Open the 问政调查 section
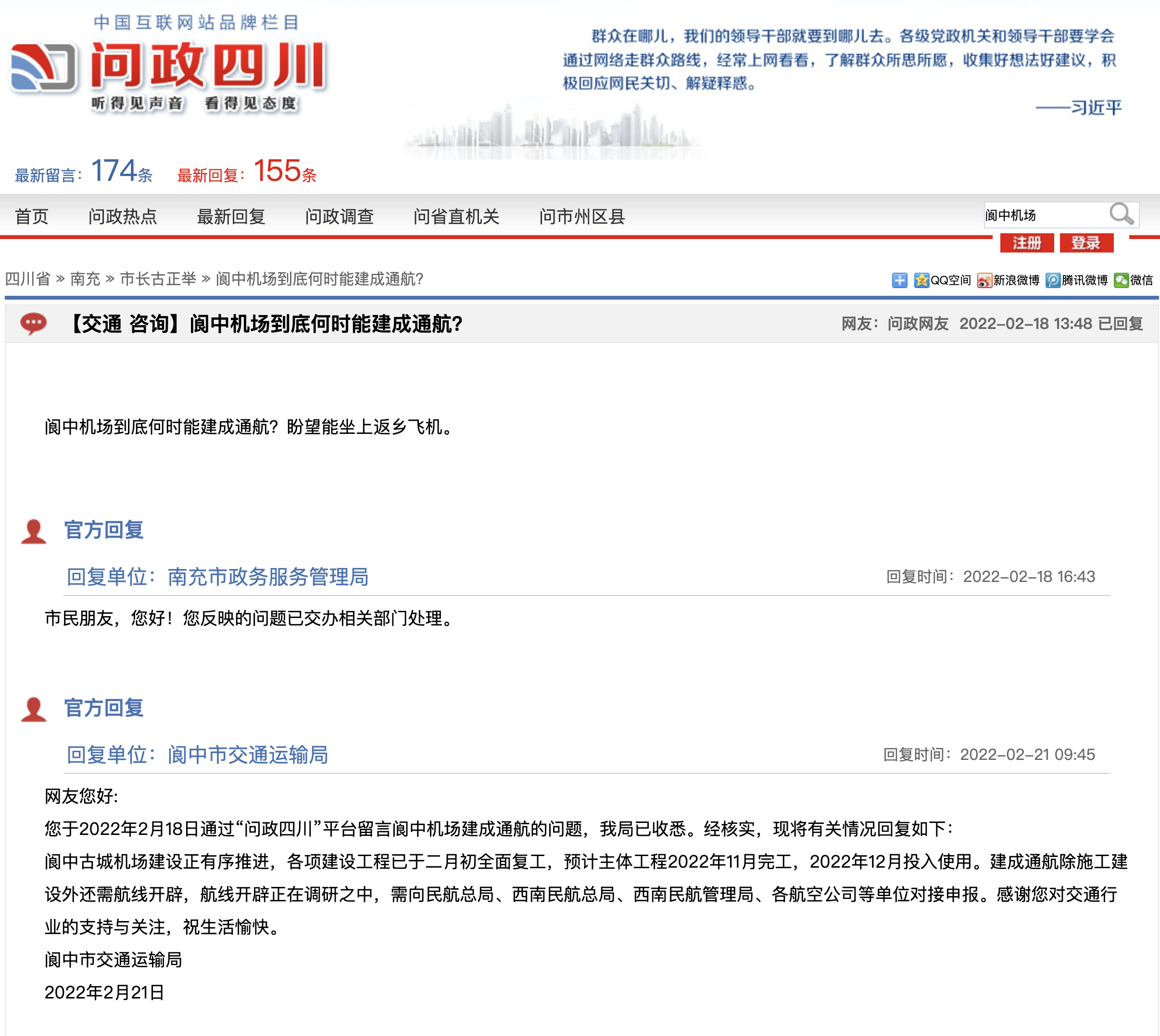 [340, 216]
